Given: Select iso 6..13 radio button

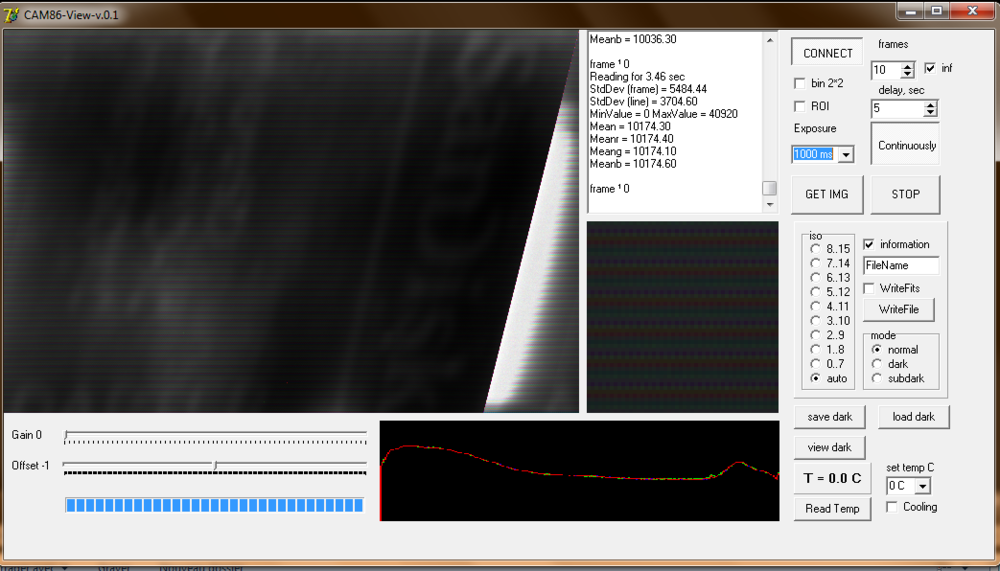Looking at the screenshot, I should (x=815, y=278).
